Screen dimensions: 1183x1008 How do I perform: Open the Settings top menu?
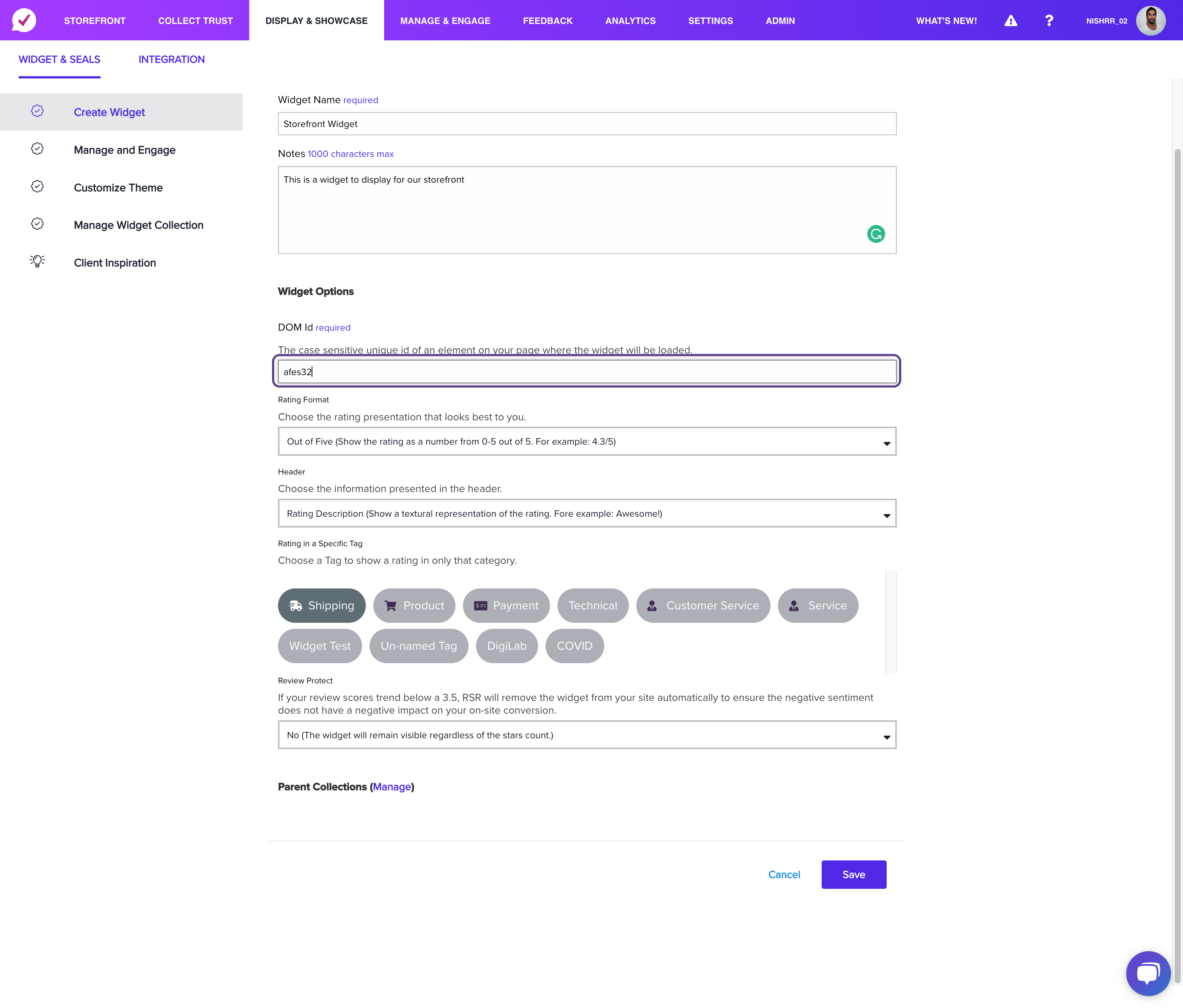[x=710, y=21]
